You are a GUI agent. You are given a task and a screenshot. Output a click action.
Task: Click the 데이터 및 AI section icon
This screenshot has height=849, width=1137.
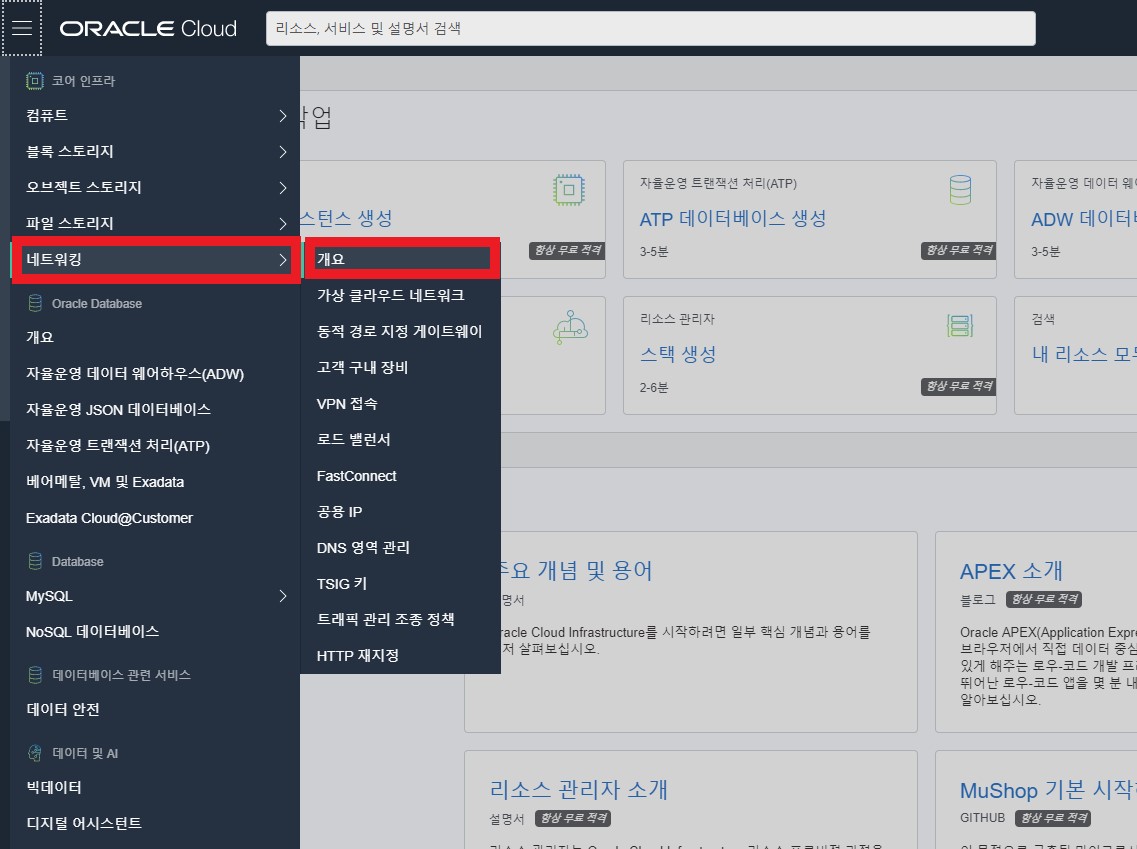click(x=35, y=753)
